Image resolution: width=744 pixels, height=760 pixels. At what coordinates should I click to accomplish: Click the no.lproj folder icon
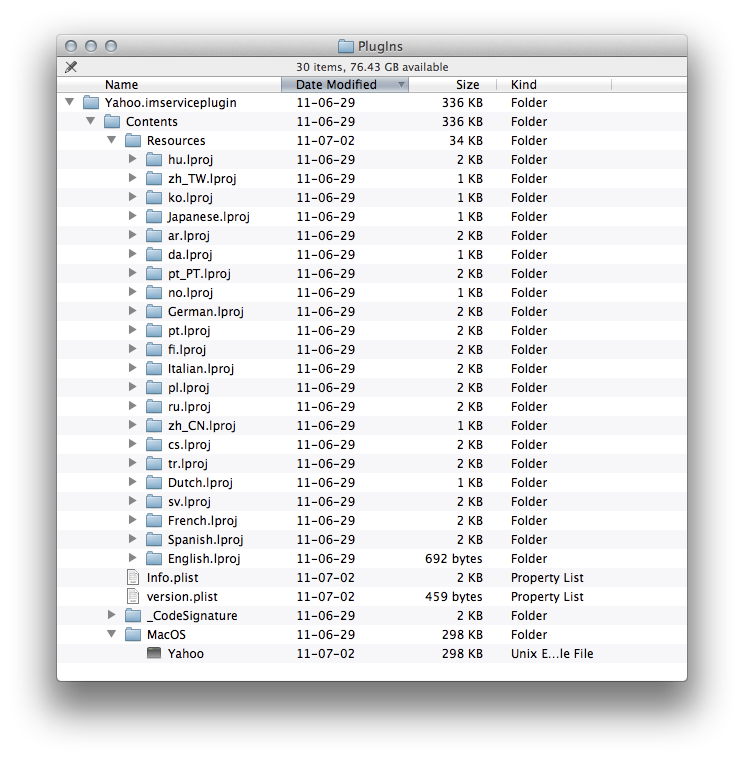154,293
